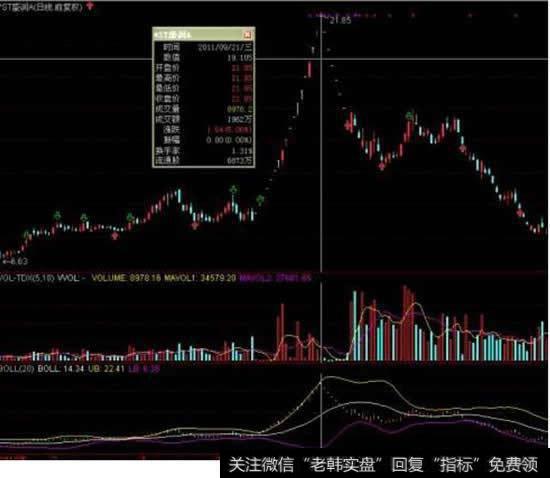Click the UB 22.41 value

coord(106,369)
